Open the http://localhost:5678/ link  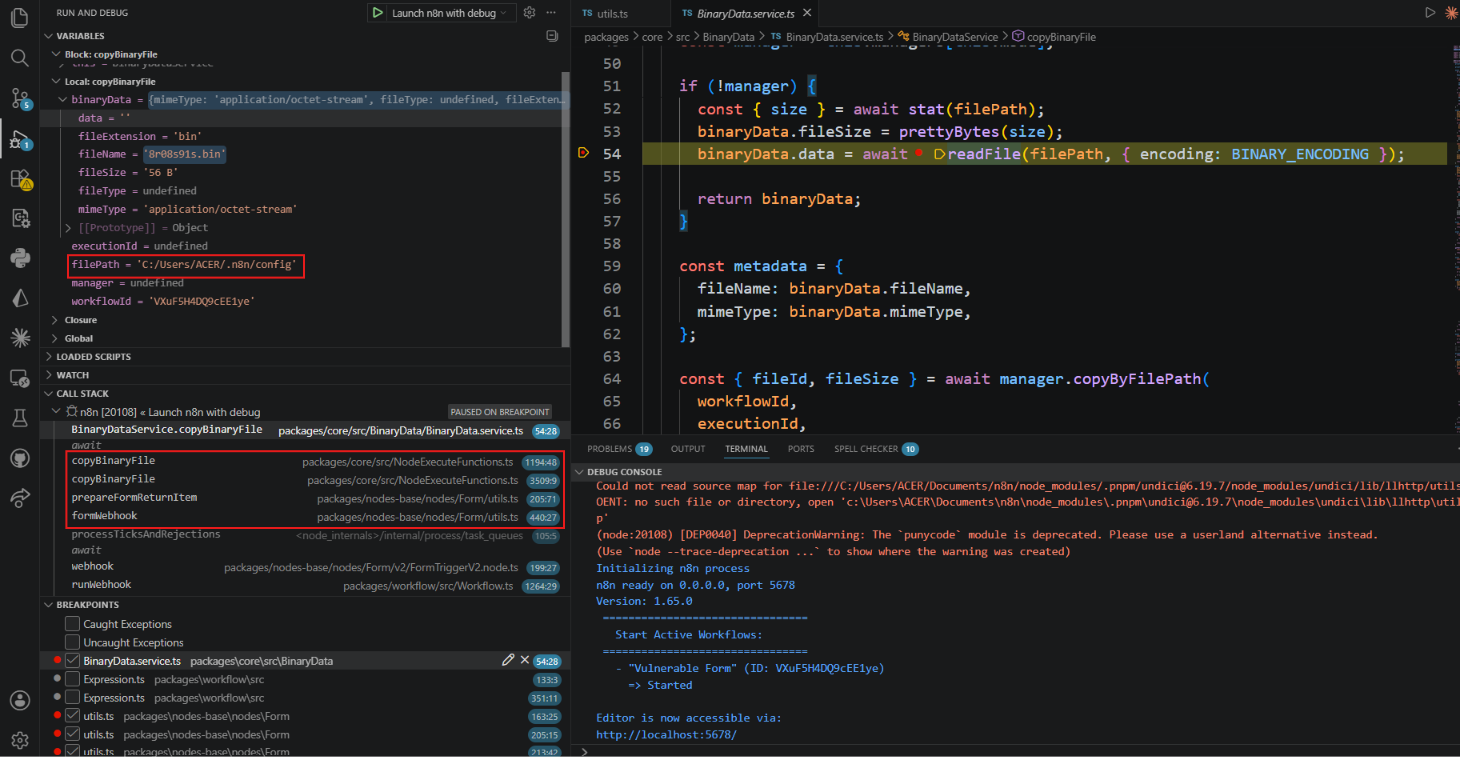point(666,734)
